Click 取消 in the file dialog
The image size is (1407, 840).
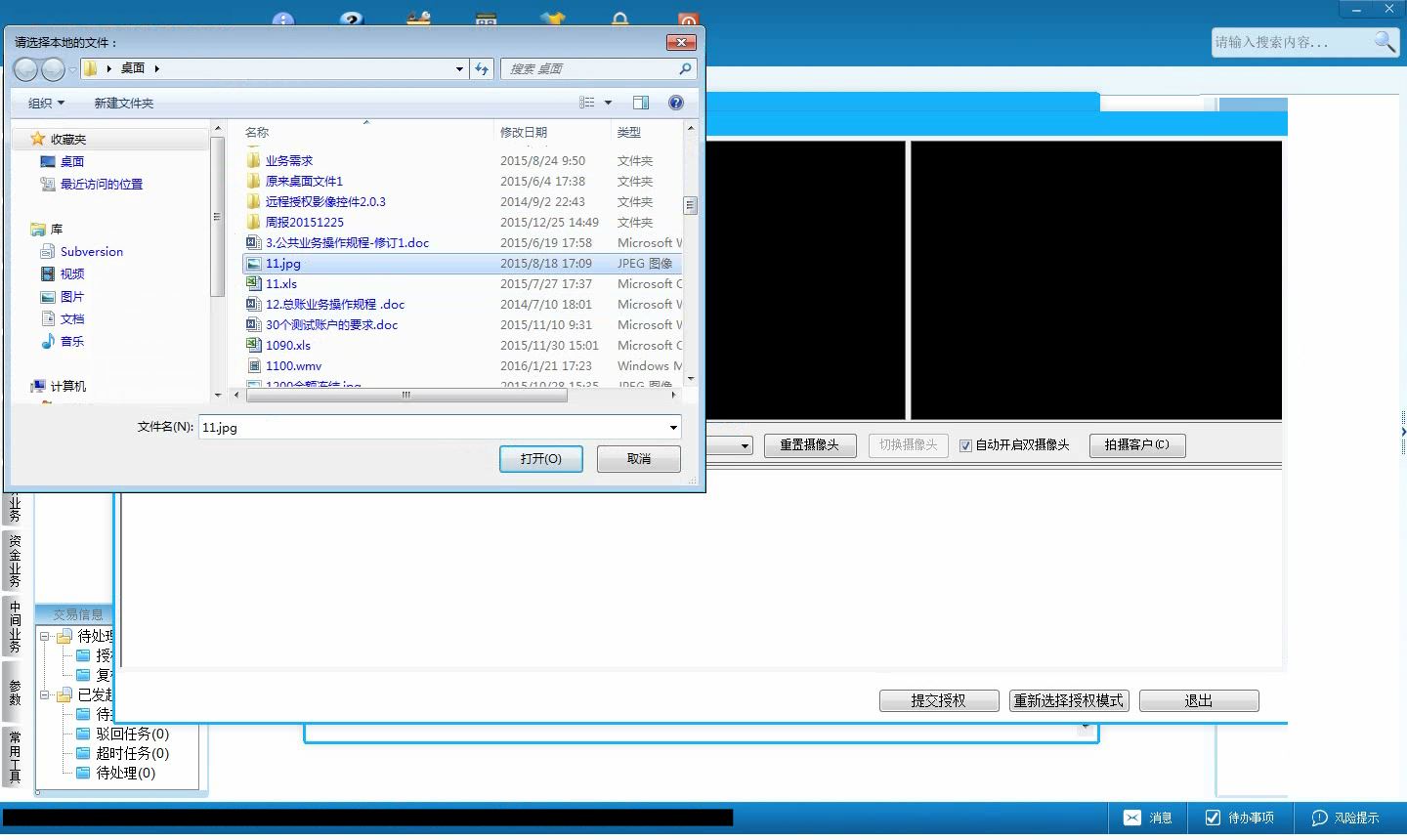click(x=639, y=459)
